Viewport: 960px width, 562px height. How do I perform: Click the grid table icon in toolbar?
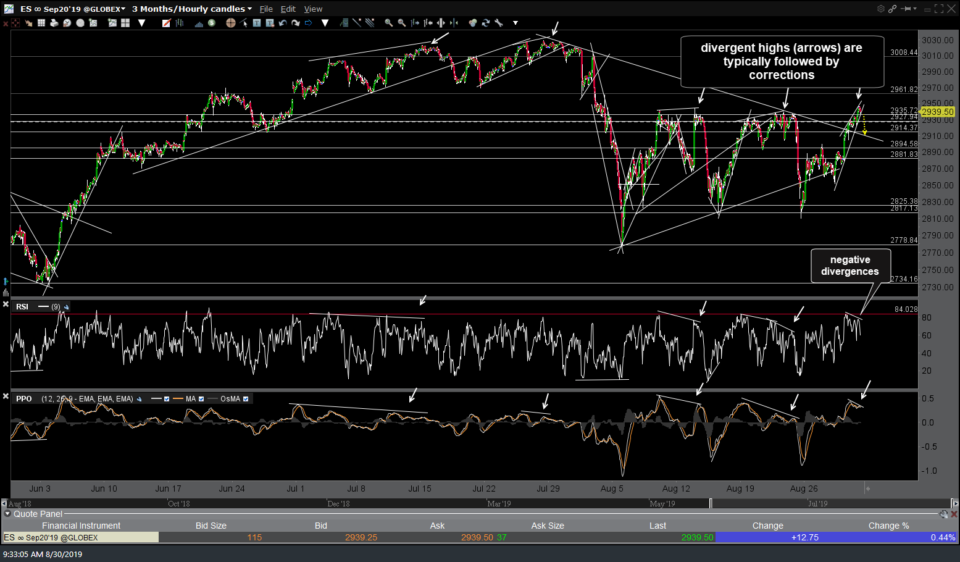[x=41, y=23]
